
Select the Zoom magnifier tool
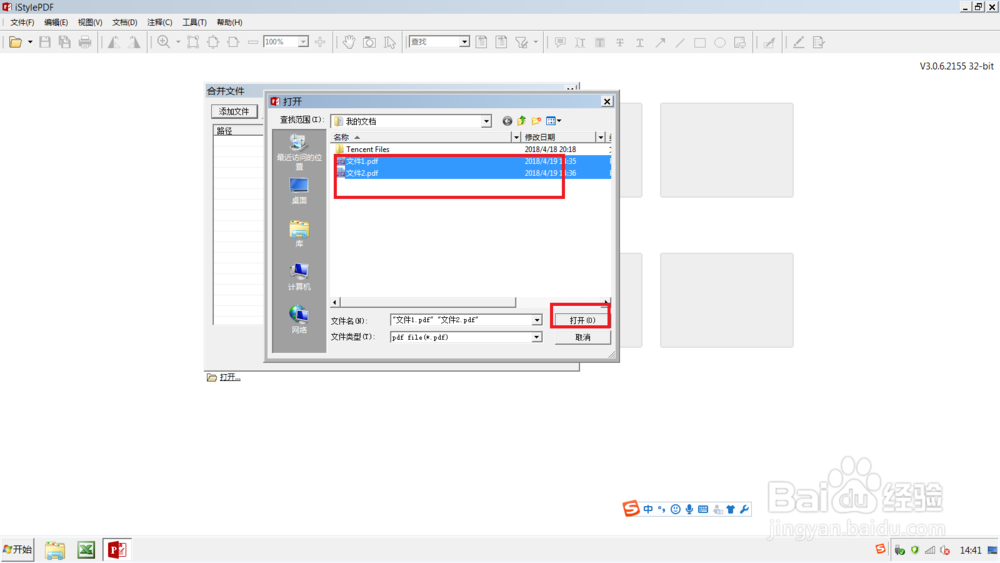164,43
